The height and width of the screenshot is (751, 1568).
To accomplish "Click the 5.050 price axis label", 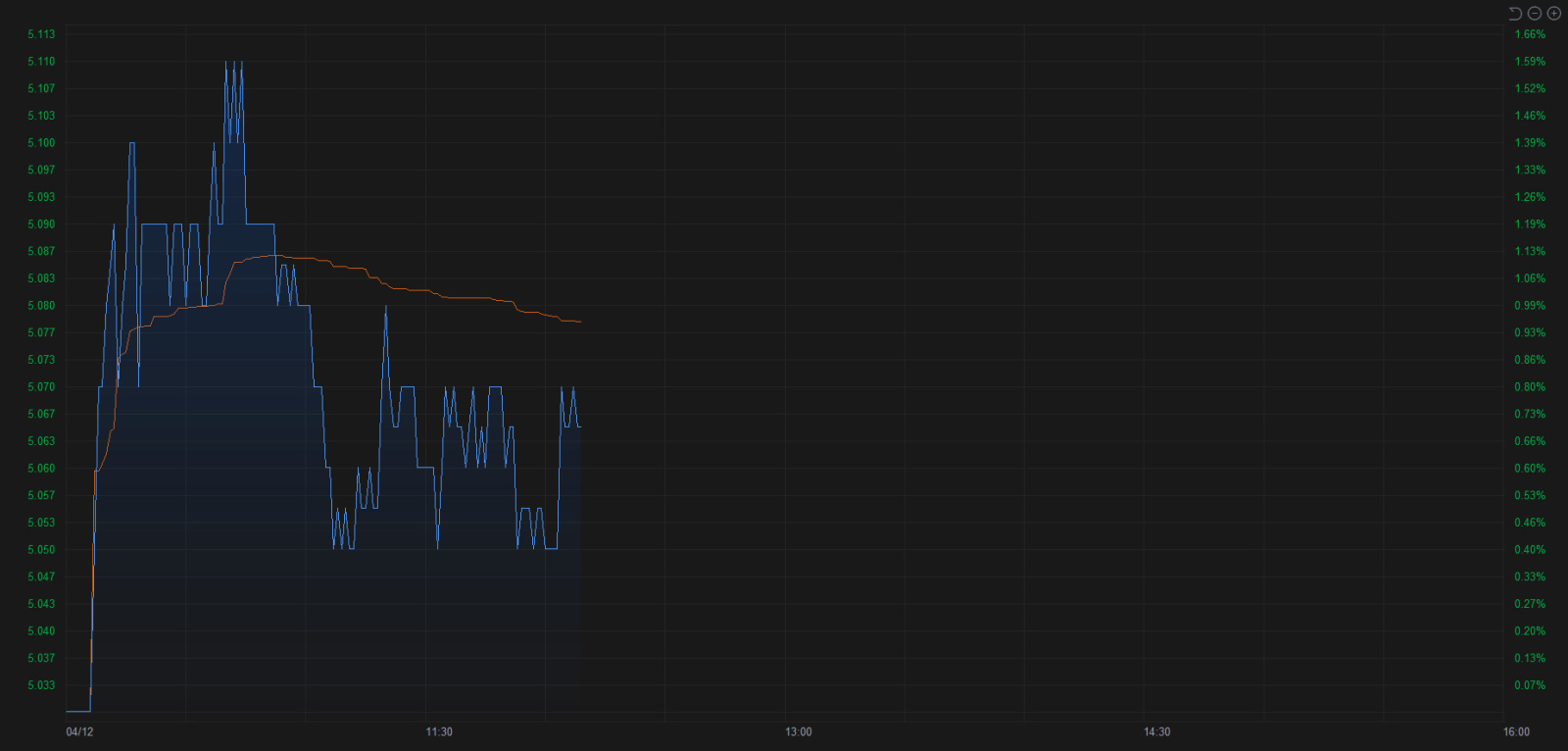I will pos(41,550).
